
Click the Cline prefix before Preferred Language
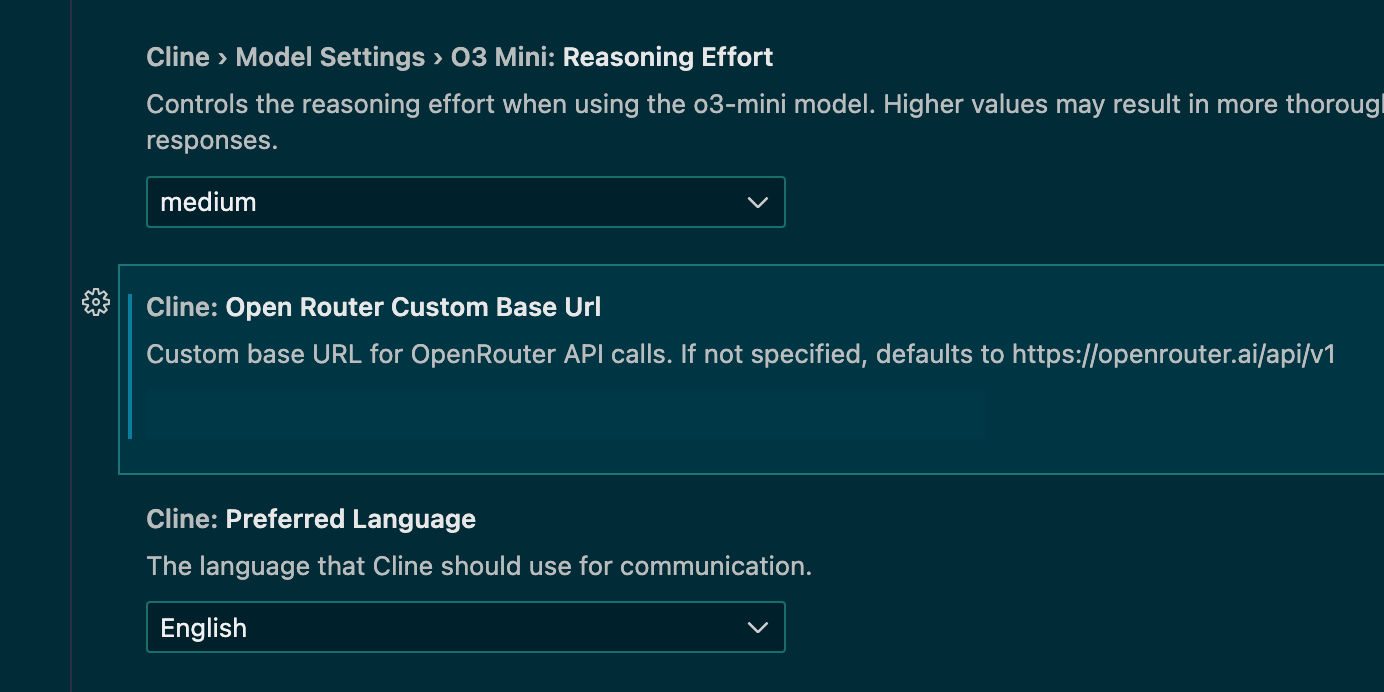[182, 519]
